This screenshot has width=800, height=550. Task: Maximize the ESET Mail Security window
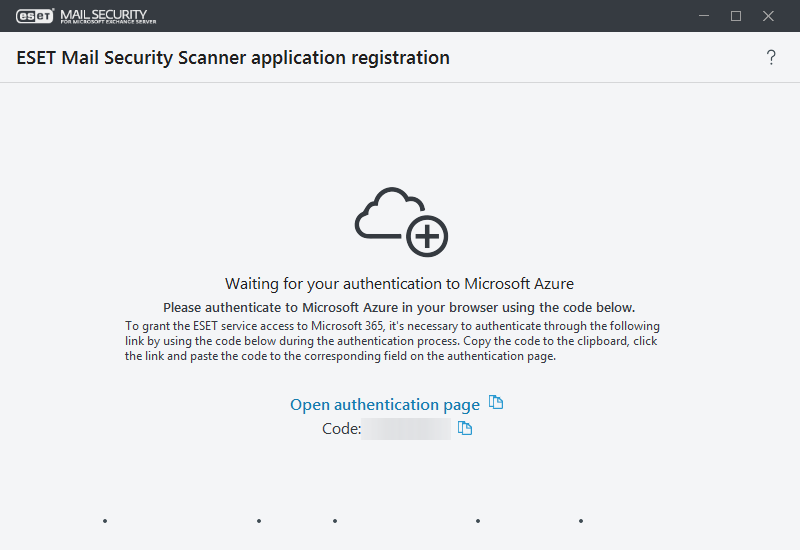click(x=736, y=16)
